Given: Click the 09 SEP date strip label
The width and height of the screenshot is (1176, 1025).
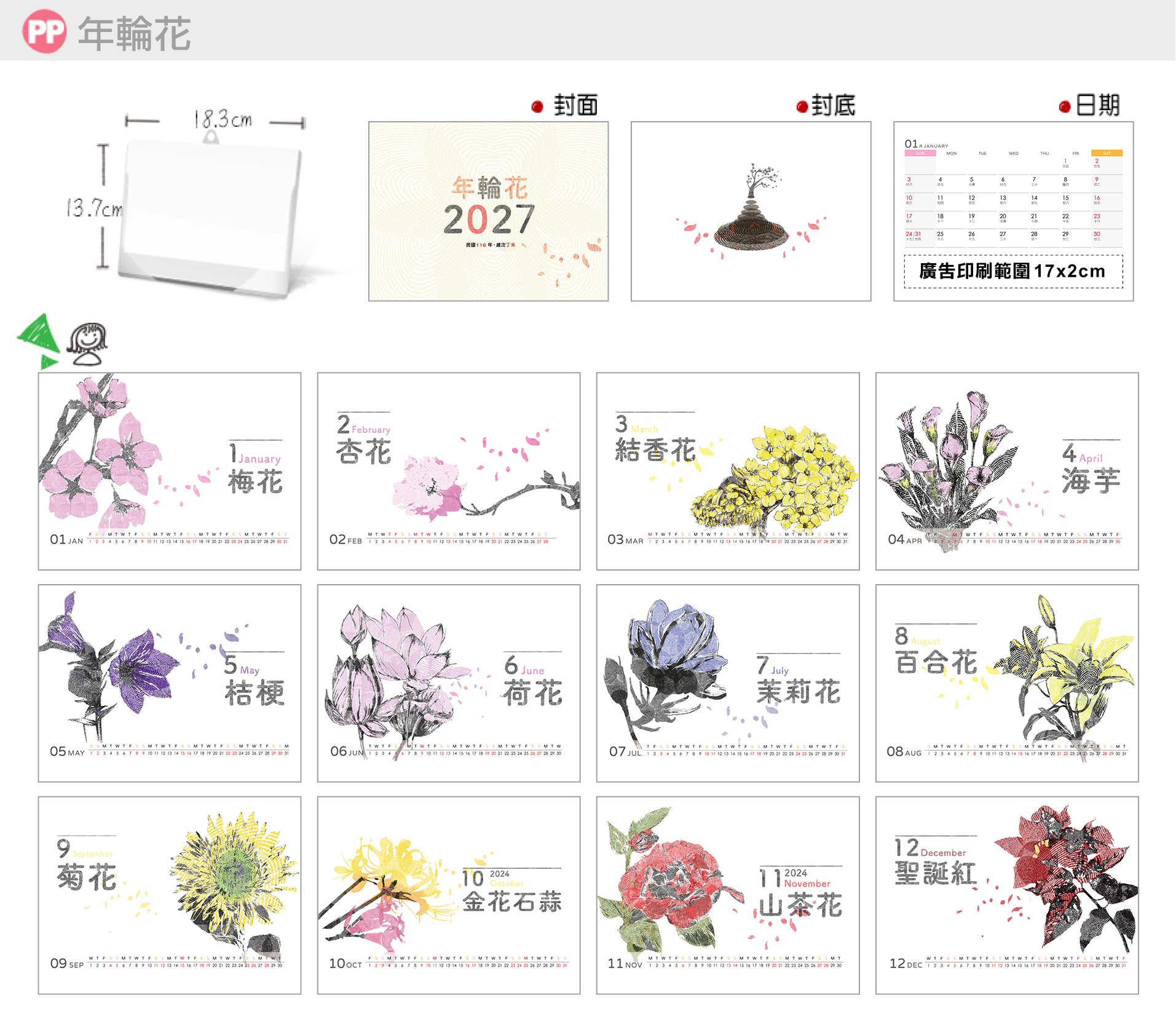Looking at the screenshot, I should [67, 964].
